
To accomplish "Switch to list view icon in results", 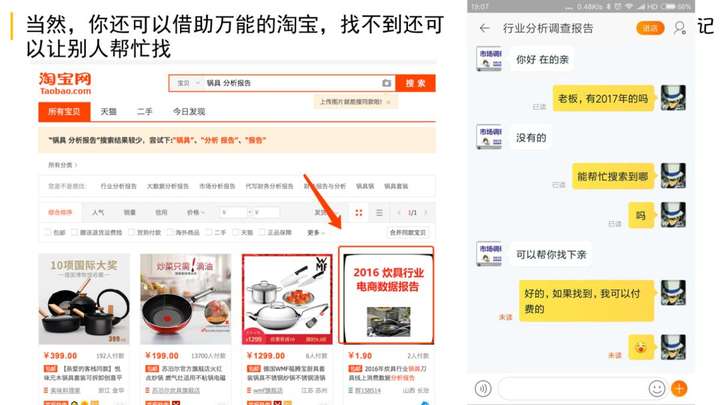I will [379, 213].
